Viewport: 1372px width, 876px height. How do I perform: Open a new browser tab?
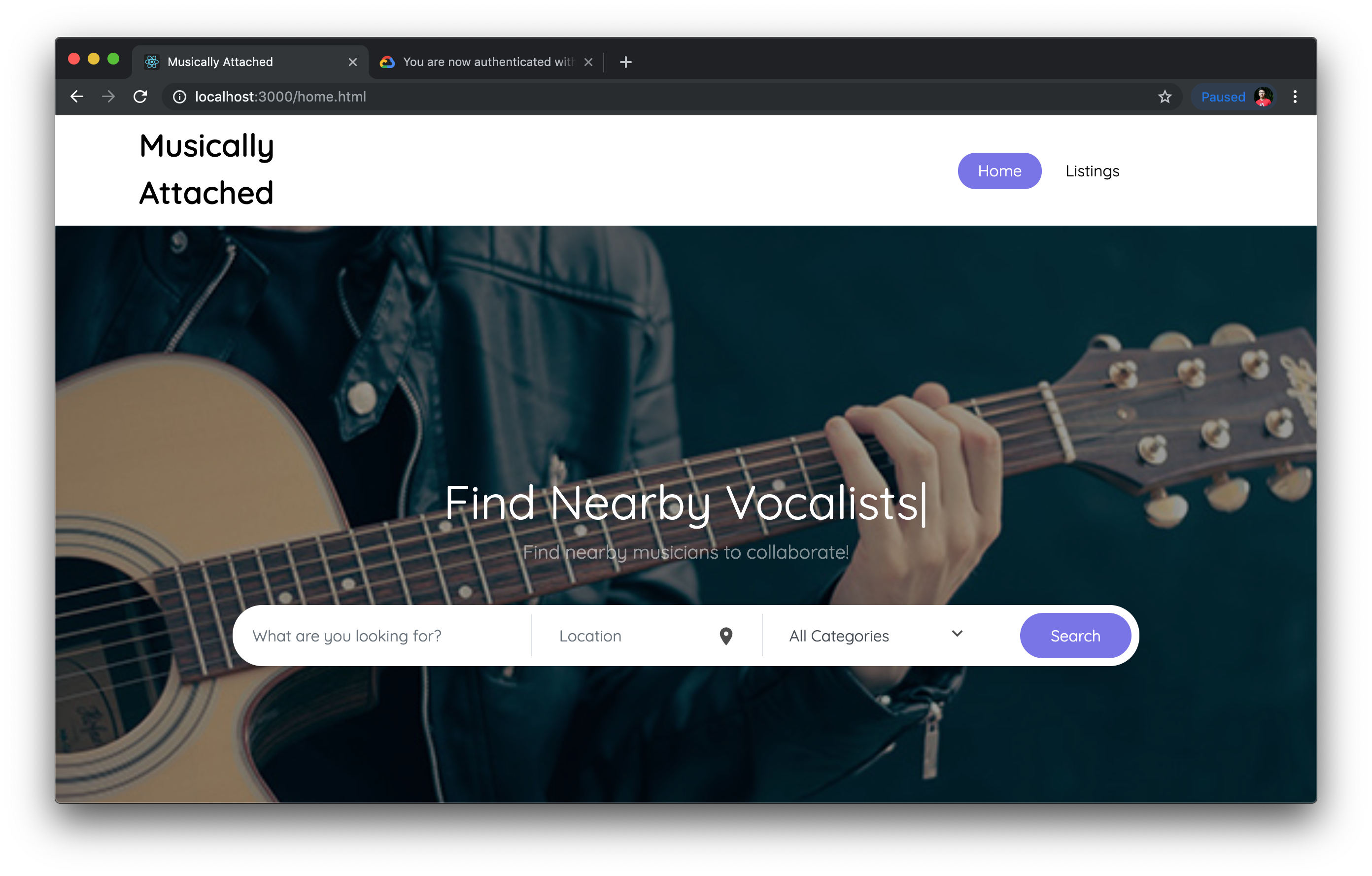(625, 62)
